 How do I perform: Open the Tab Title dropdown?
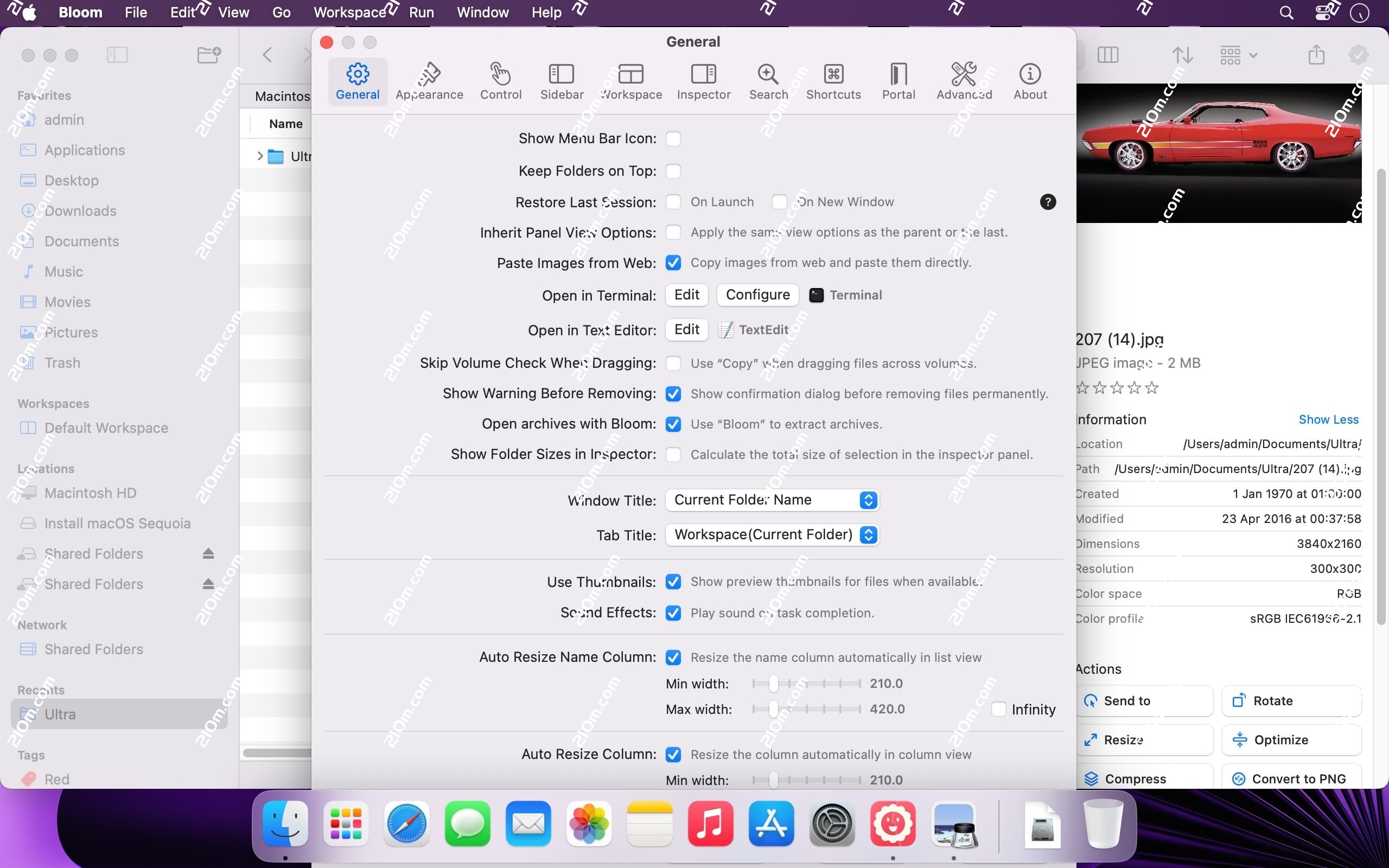click(x=772, y=534)
